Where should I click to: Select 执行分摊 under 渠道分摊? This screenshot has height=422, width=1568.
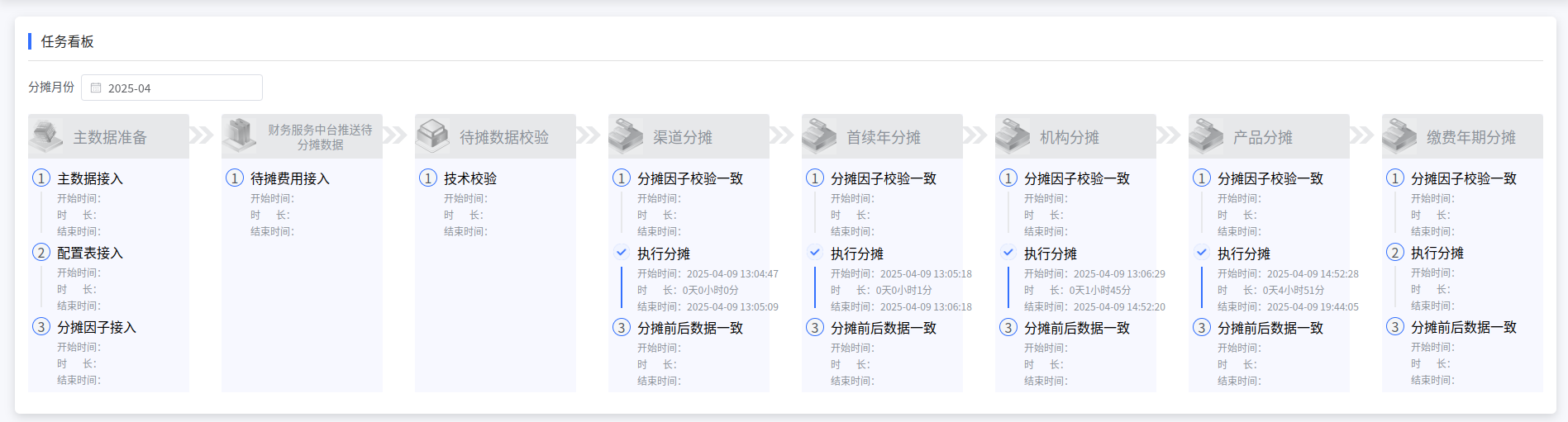coord(664,254)
